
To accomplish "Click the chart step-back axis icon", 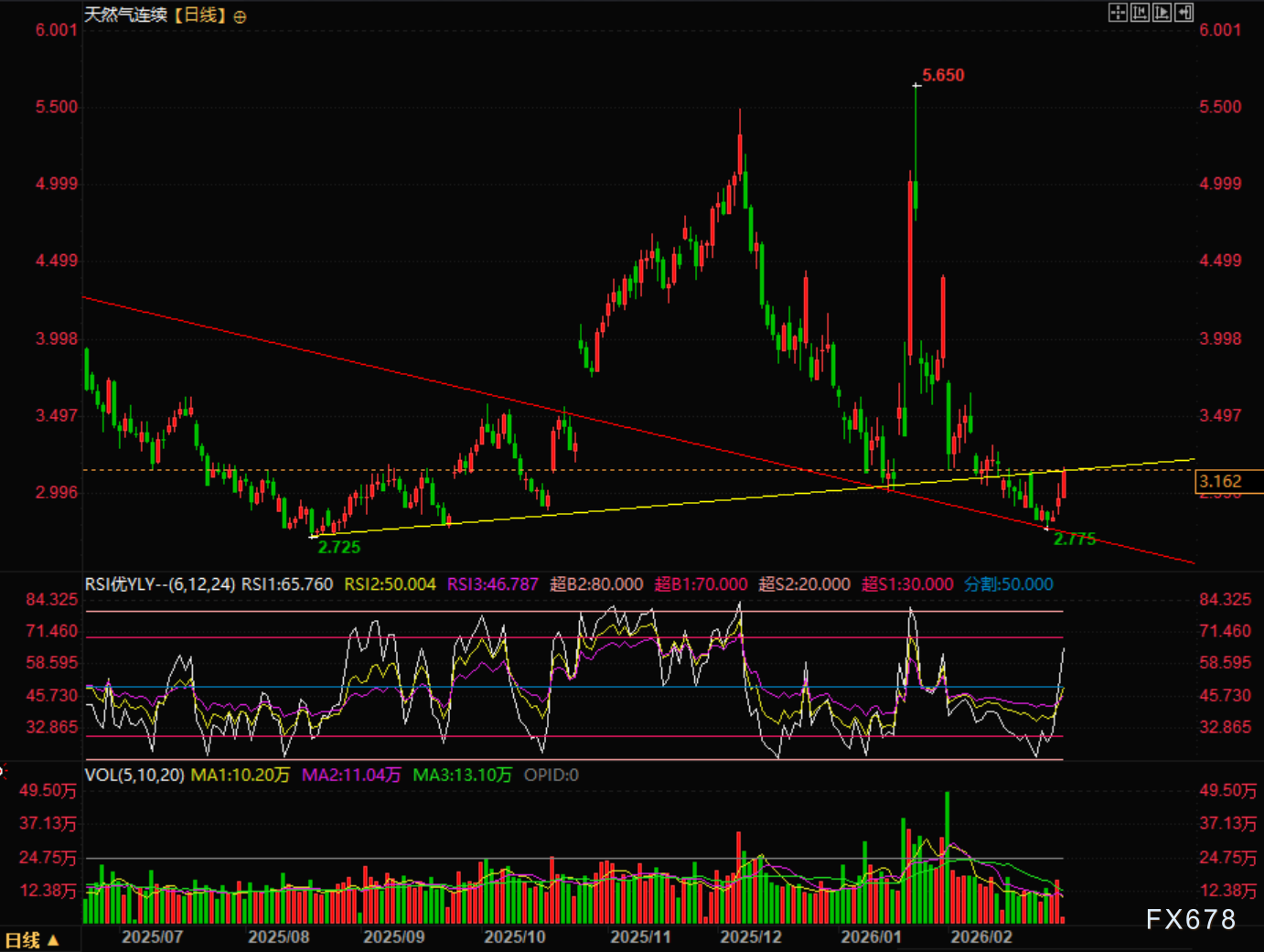I will click(x=1140, y=12).
